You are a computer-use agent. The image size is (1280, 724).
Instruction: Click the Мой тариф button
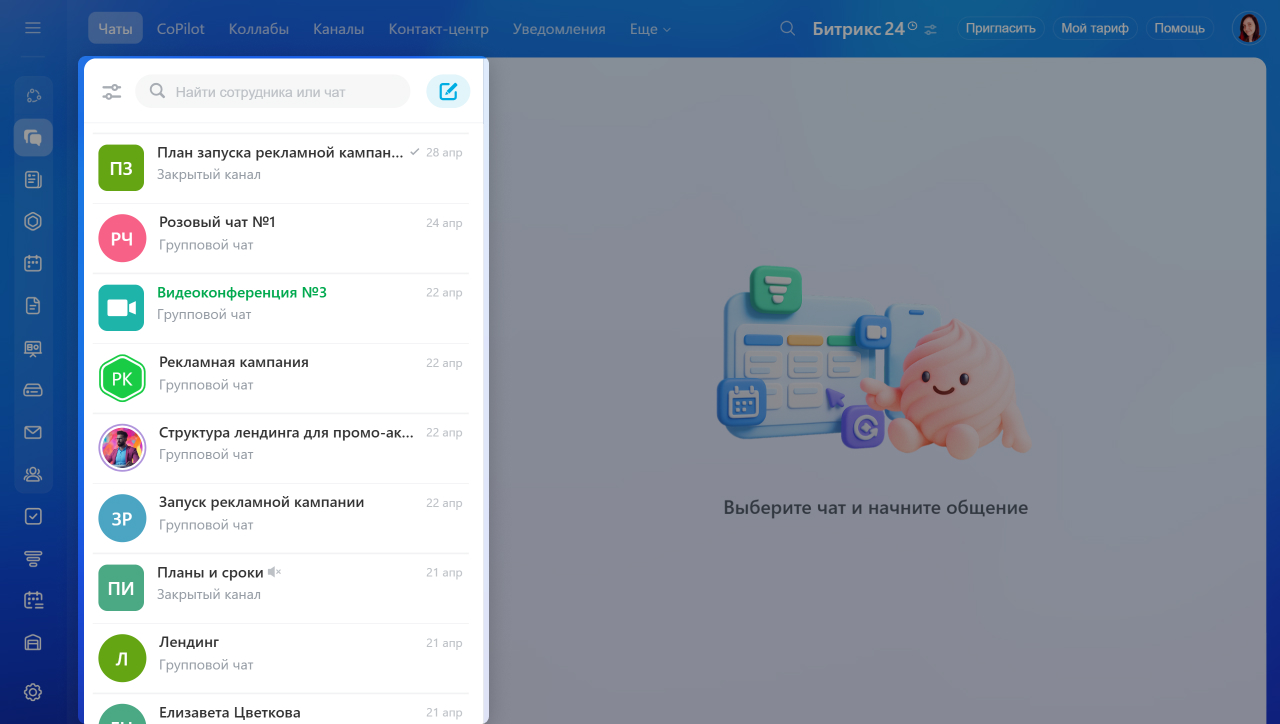1095,28
